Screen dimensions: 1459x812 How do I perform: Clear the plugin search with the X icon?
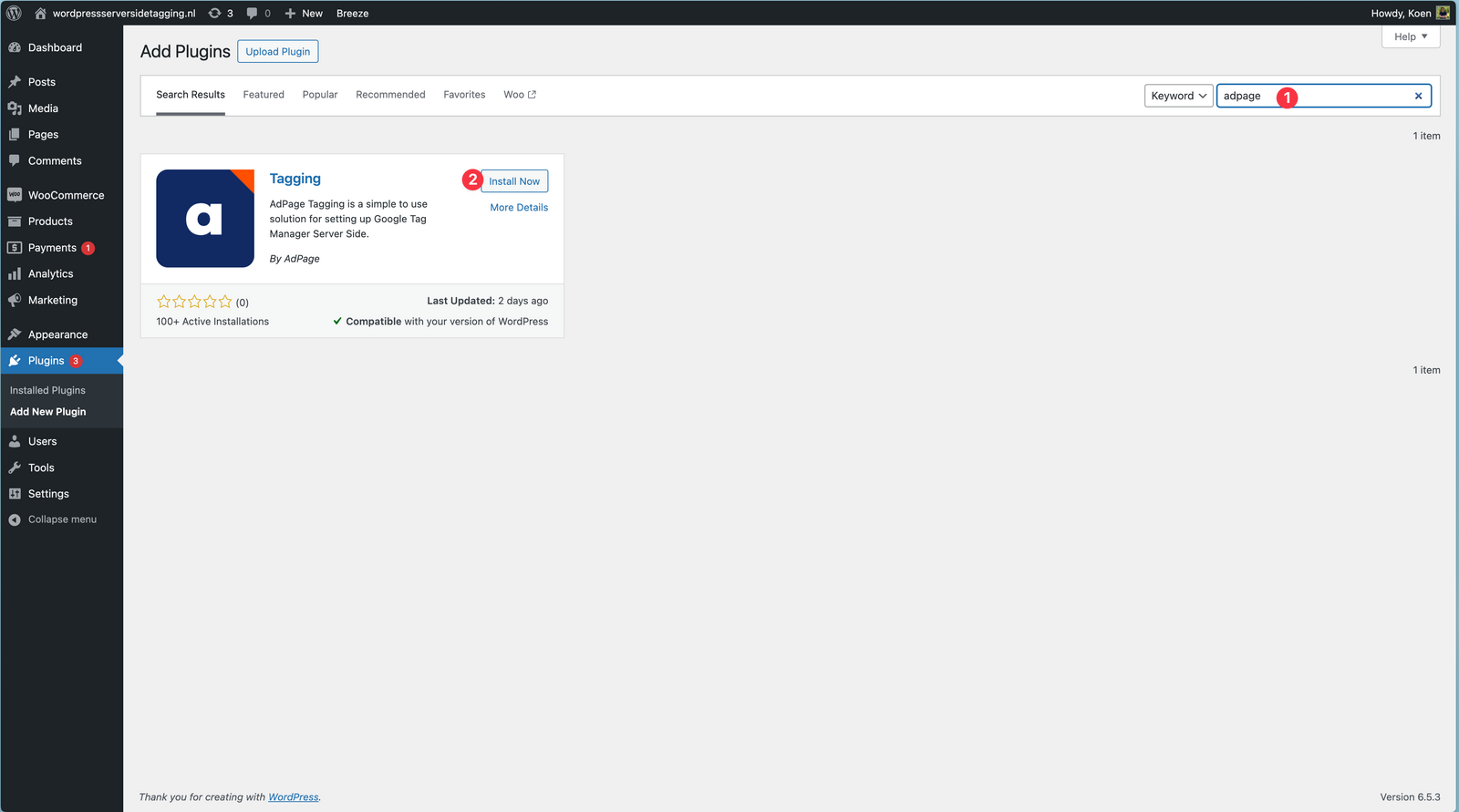tap(1418, 96)
